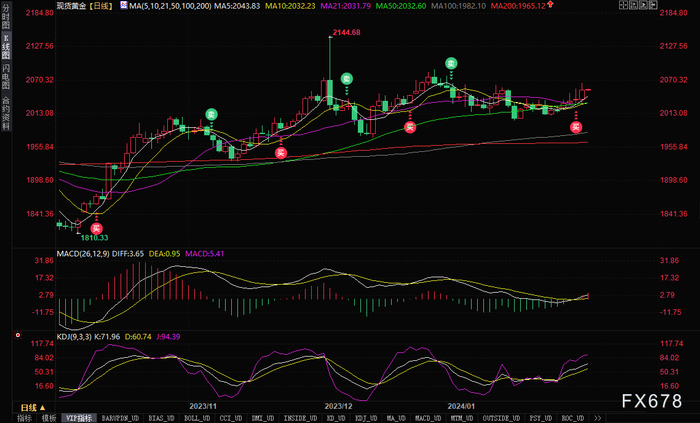700x423 pixels.
Task: Click the 1810.33 low price label
Action: coord(94,238)
